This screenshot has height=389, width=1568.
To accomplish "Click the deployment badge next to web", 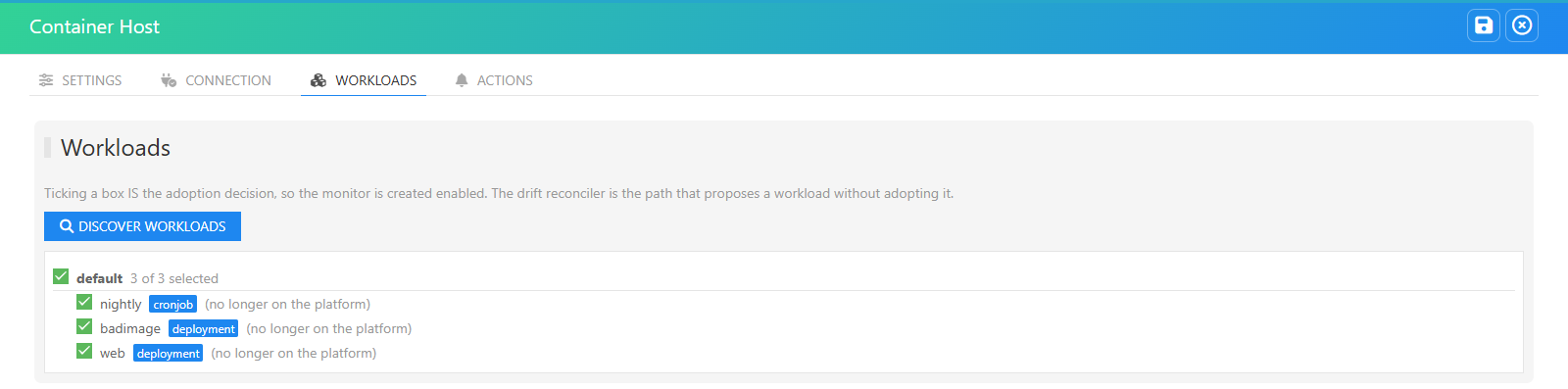I will pos(168,354).
